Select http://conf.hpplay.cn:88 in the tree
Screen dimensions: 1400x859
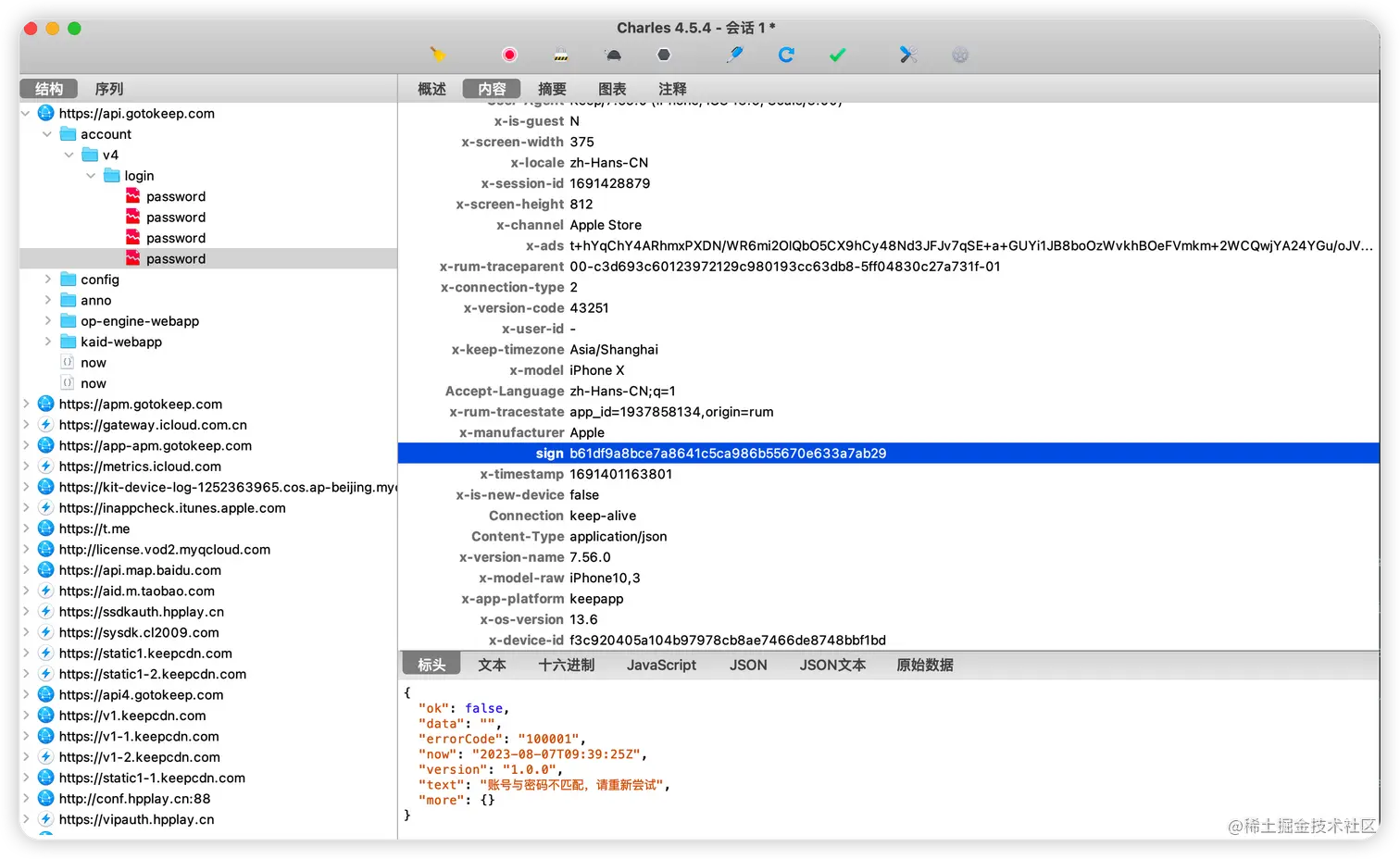[x=135, y=799]
